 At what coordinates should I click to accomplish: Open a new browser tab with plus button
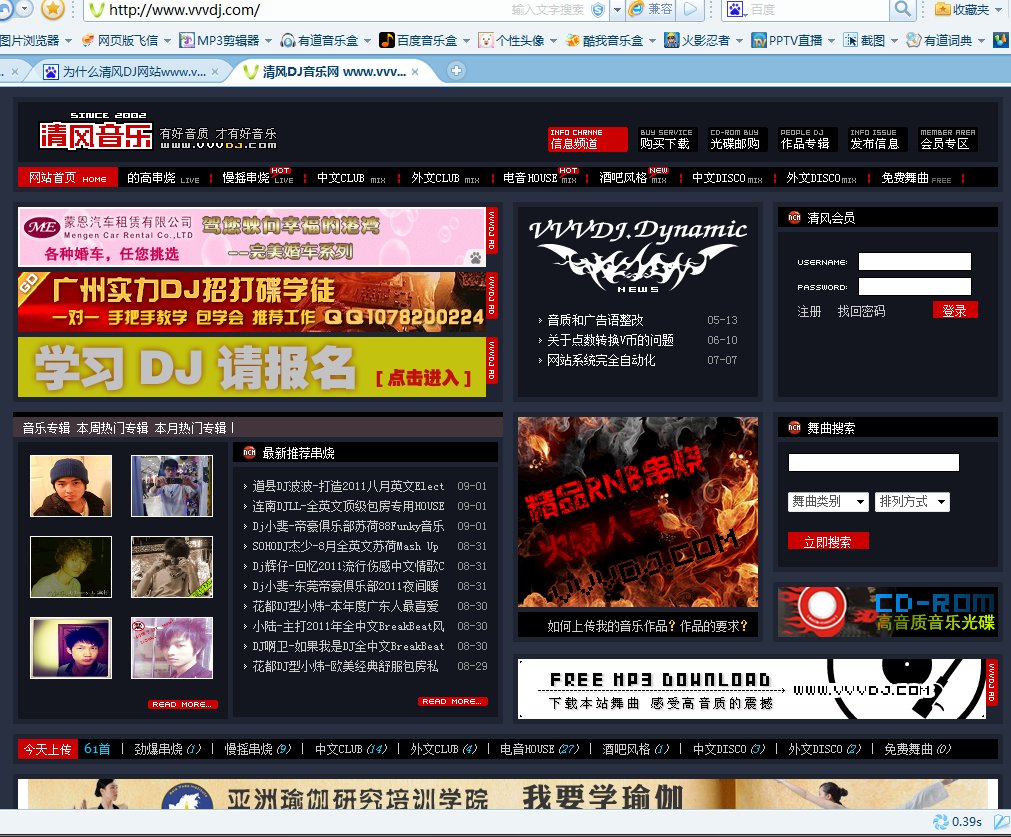[x=456, y=70]
